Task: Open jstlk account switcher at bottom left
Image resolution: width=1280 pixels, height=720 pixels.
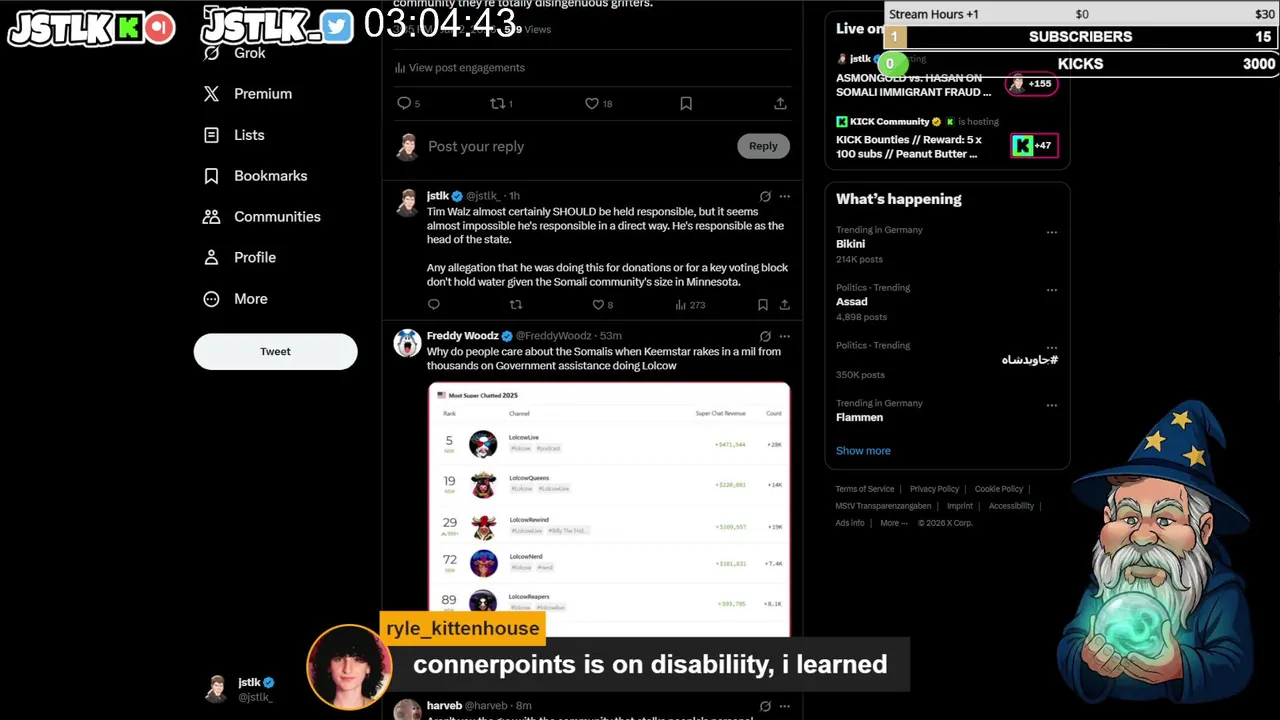Action: click(242, 689)
